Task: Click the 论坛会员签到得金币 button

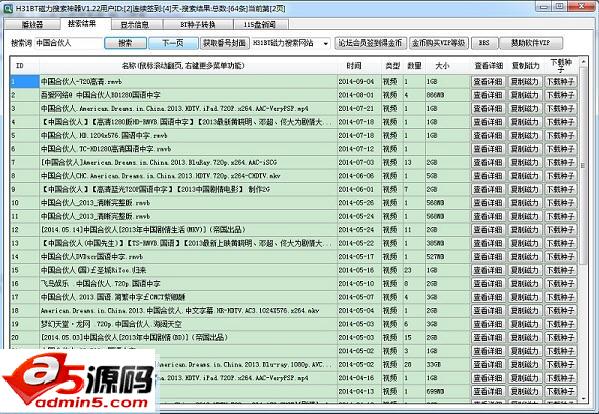Action: click(370, 43)
